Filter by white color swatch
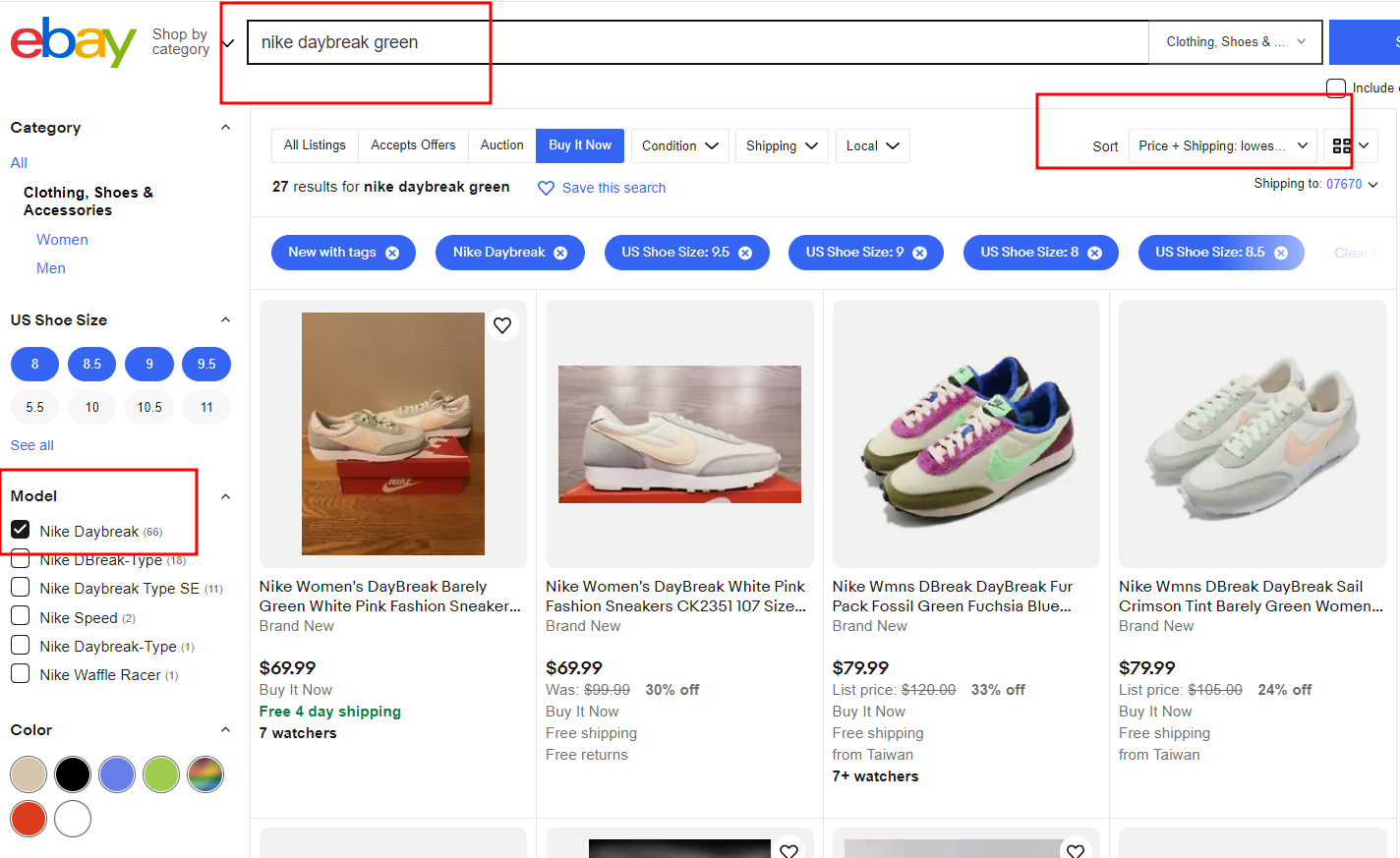 [73, 819]
